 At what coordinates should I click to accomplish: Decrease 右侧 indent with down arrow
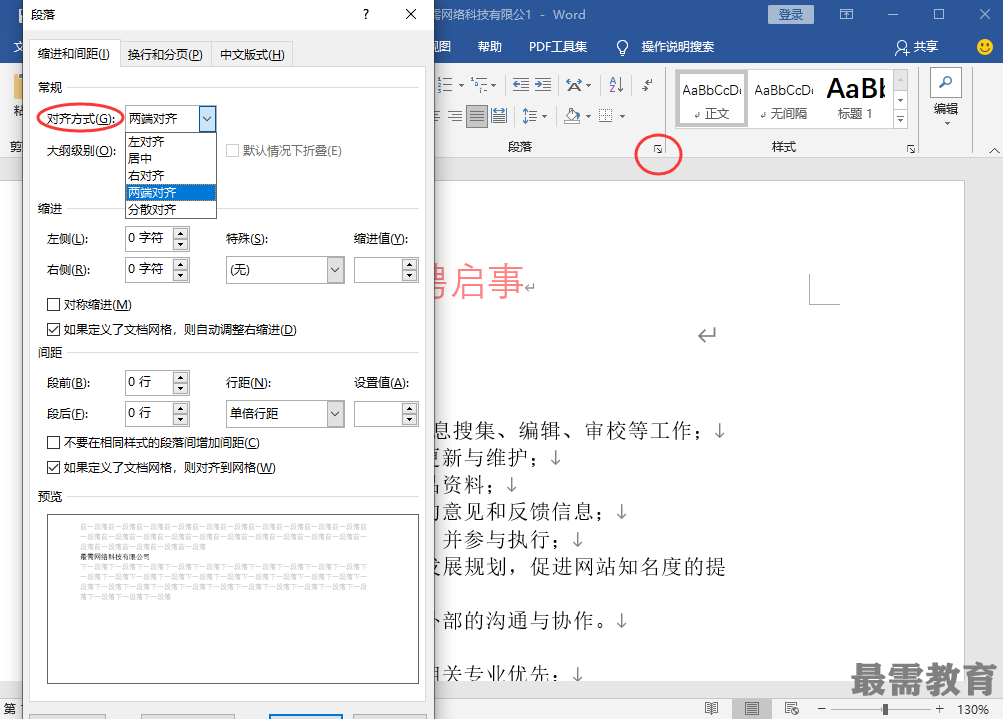pyautogui.click(x=181, y=275)
